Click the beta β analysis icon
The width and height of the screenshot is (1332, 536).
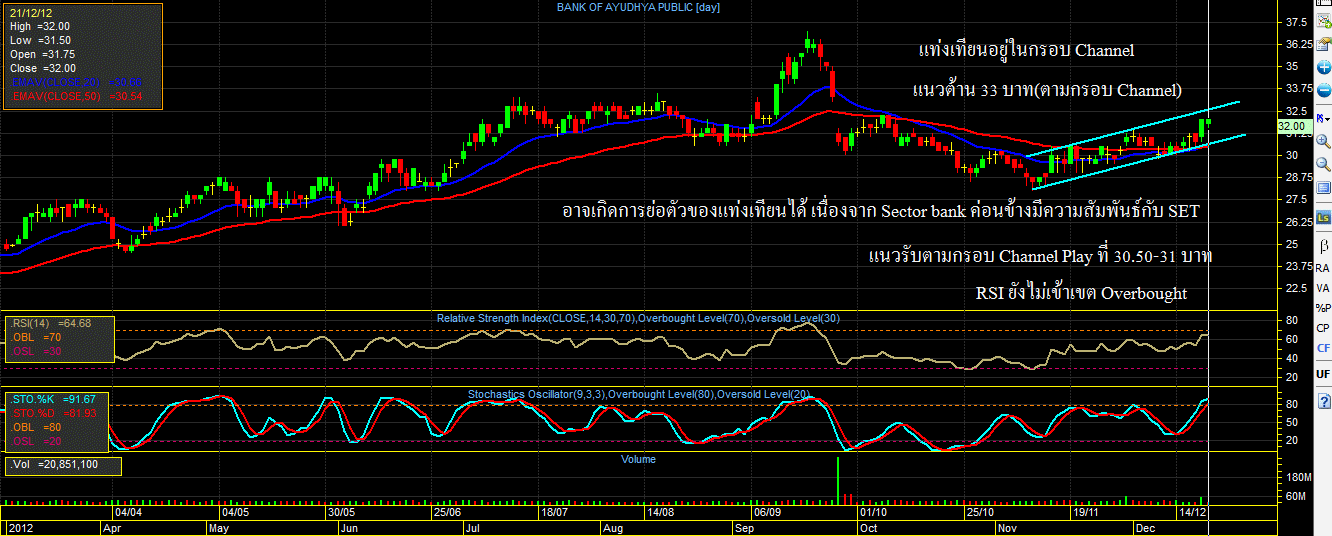coord(1324,244)
